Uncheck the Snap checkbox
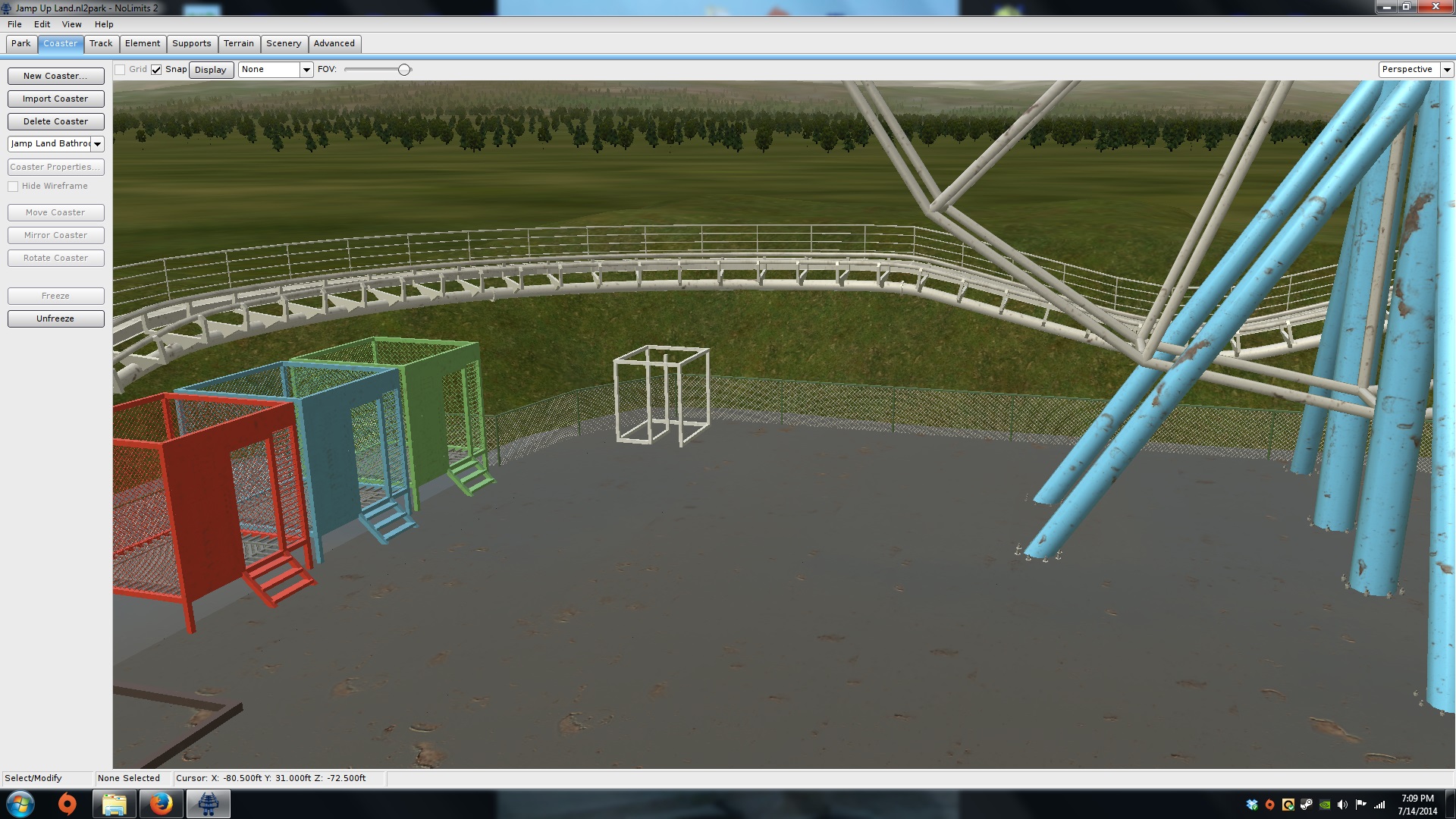The height and width of the screenshot is (819, 1456). point(156,70)
